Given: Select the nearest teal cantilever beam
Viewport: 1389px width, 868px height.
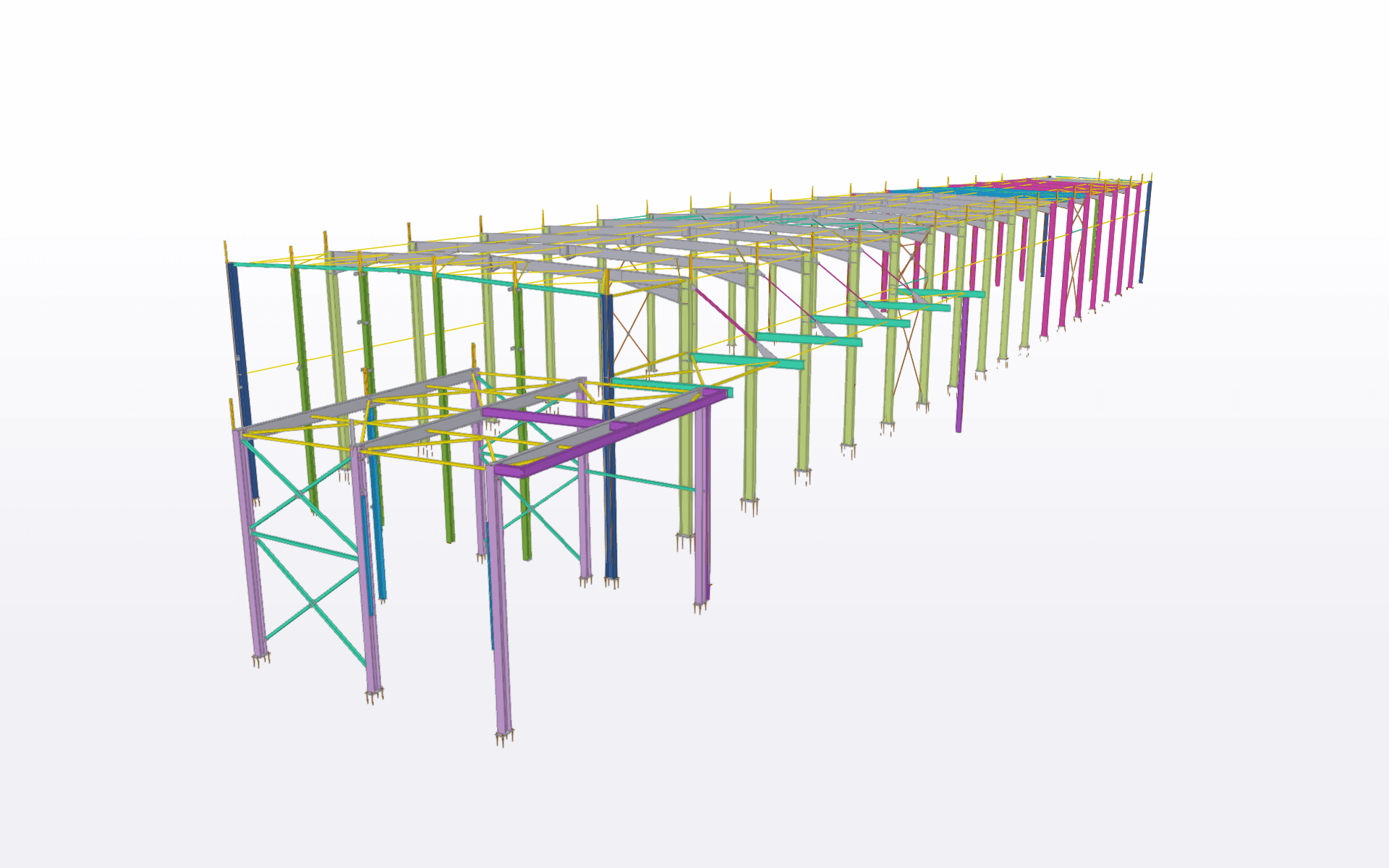Looking at the screenshot, I should 669,386.
